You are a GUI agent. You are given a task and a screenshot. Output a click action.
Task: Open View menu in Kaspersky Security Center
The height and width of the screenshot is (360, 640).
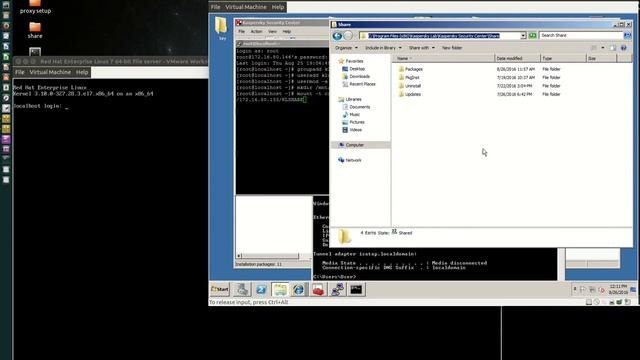pos(272,31)
